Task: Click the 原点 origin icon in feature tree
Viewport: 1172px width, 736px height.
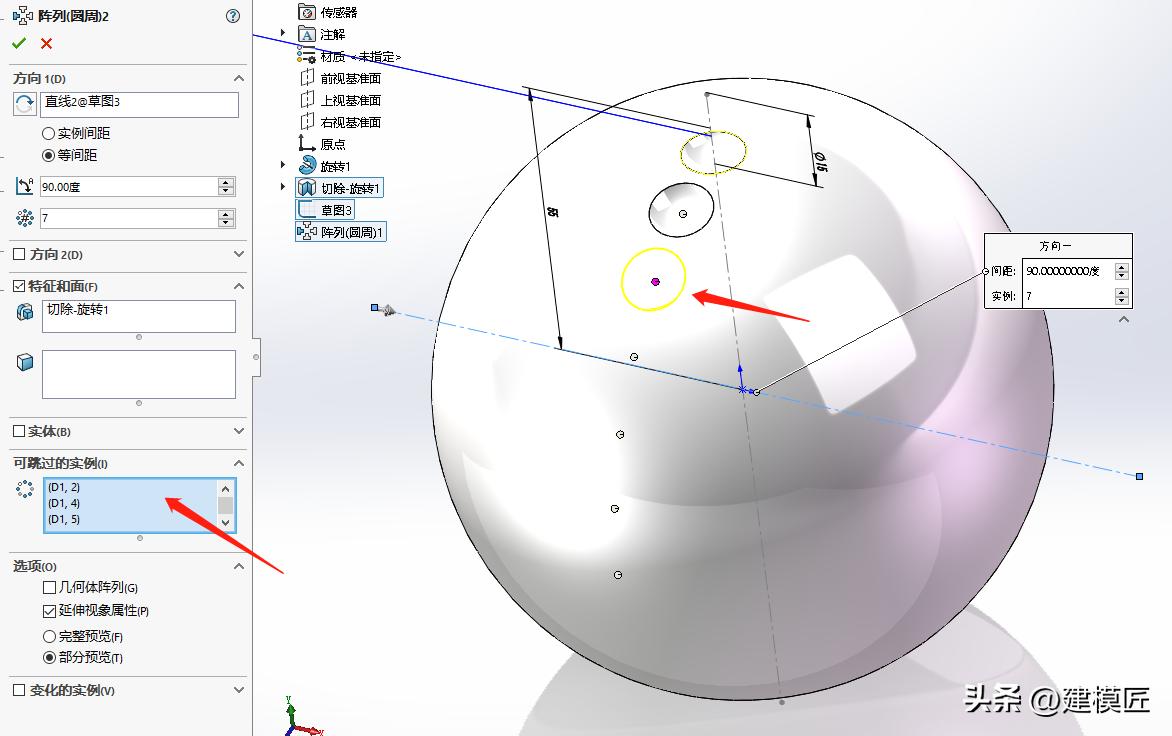Action: (305, 143)
